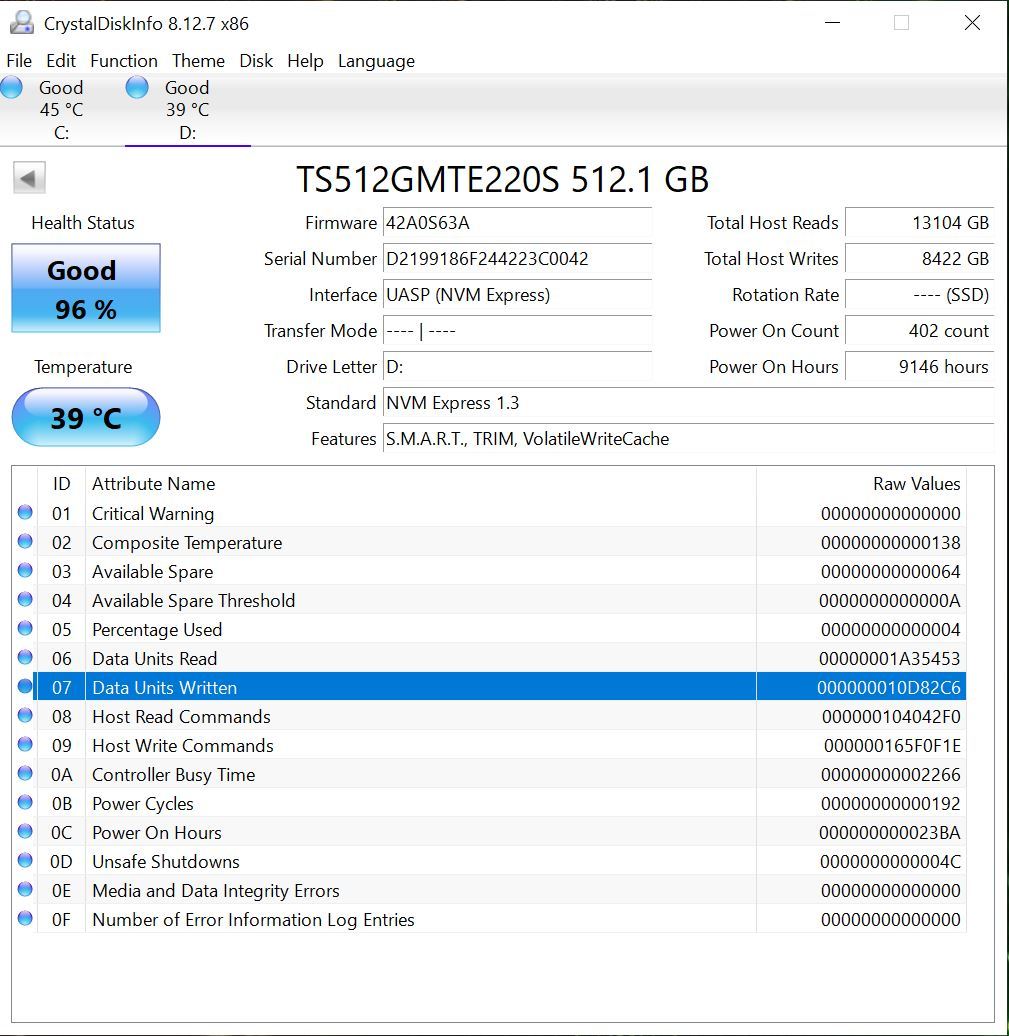The height and width of the screenshot is (1036, 1009).
Task: Click the status dot in the Available Spare row (ID 03)
Action: [25, 571]
